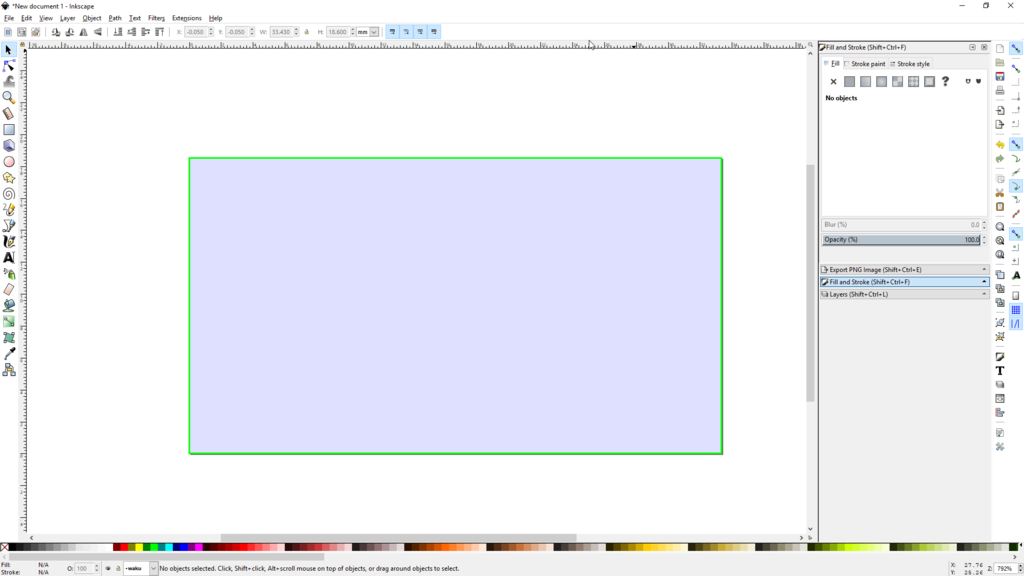This screenshot has height=576, width=1024.
Task: Select the Node editing tool
Action: tap(8, 66)
